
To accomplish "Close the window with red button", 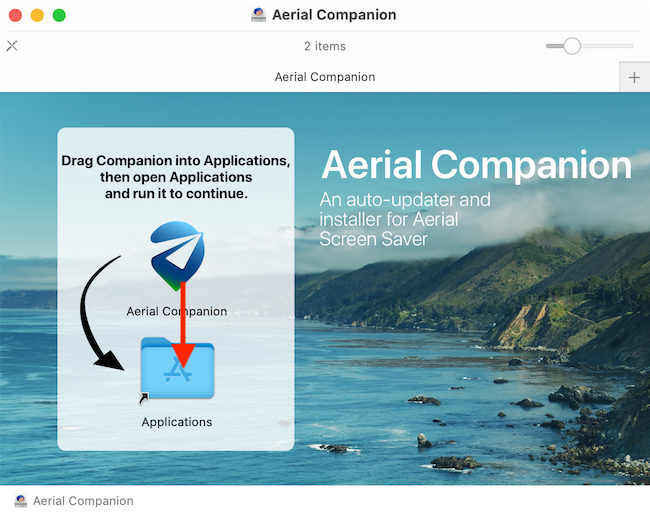I will tap(15, 15).
